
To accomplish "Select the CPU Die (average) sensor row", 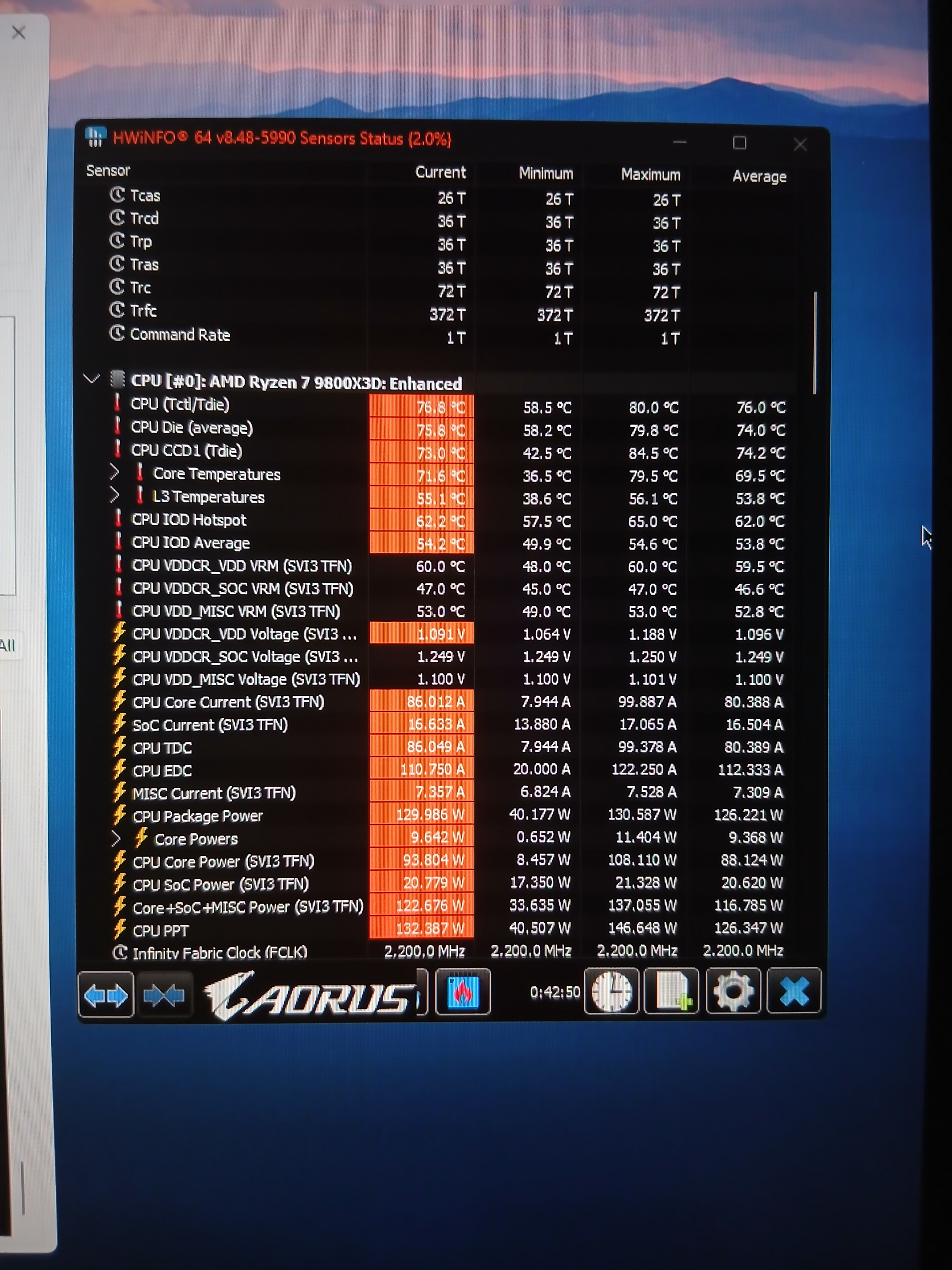I will point(450,429).
